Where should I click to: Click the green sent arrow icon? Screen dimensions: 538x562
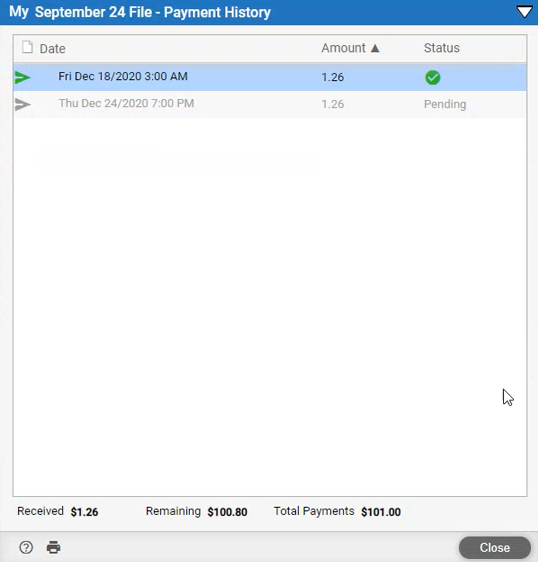(22, 77)
